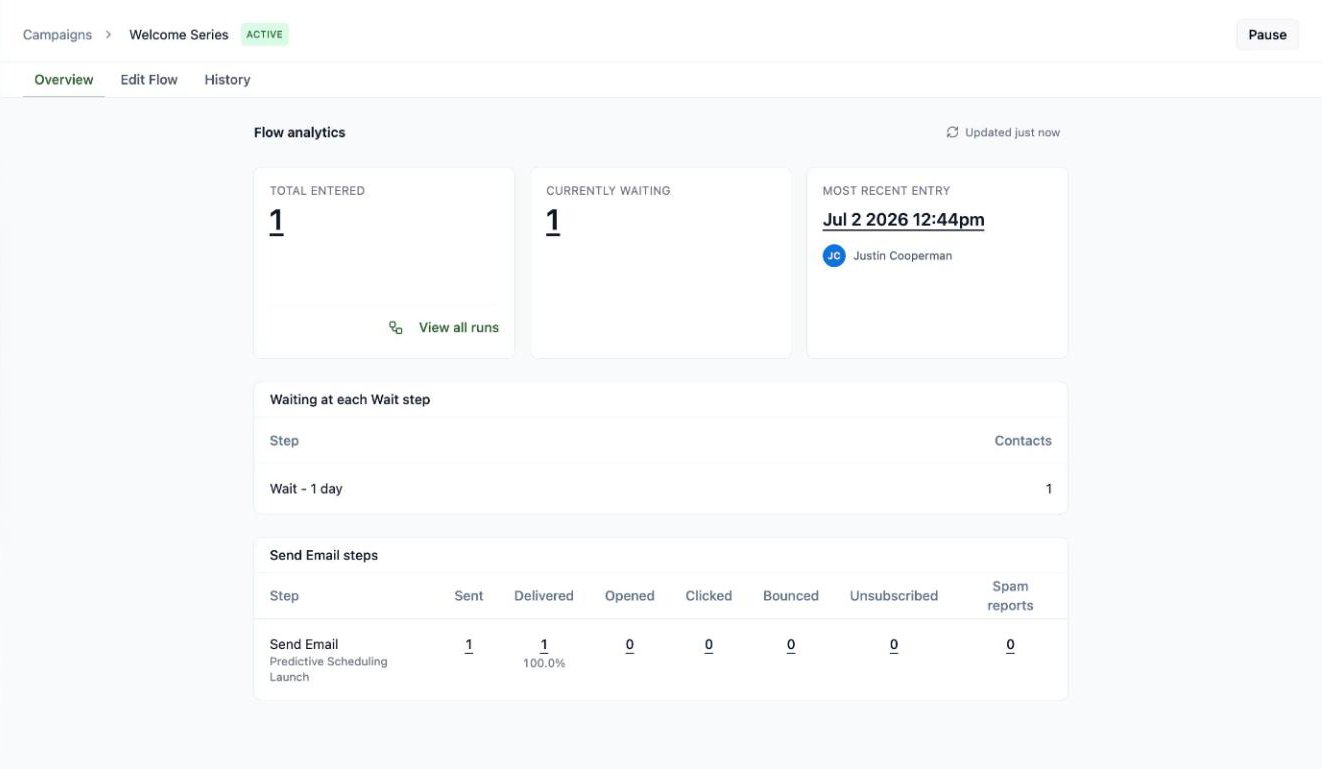This screenshot has width=1322, height=769.
Task: Click the Opened count for Send Email
Action: [630, 645]
